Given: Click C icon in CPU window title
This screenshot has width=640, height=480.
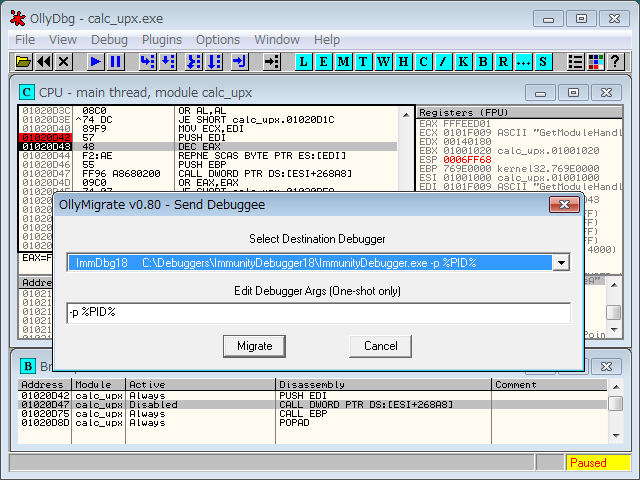Looking at the screenshot, I should click(27, 92).
